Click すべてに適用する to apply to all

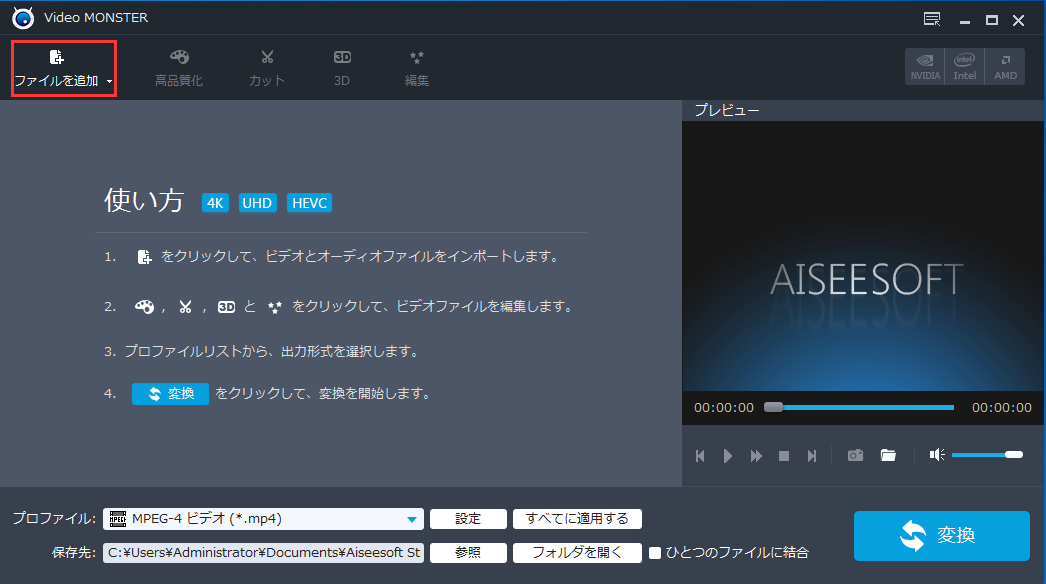coord(577,519)
